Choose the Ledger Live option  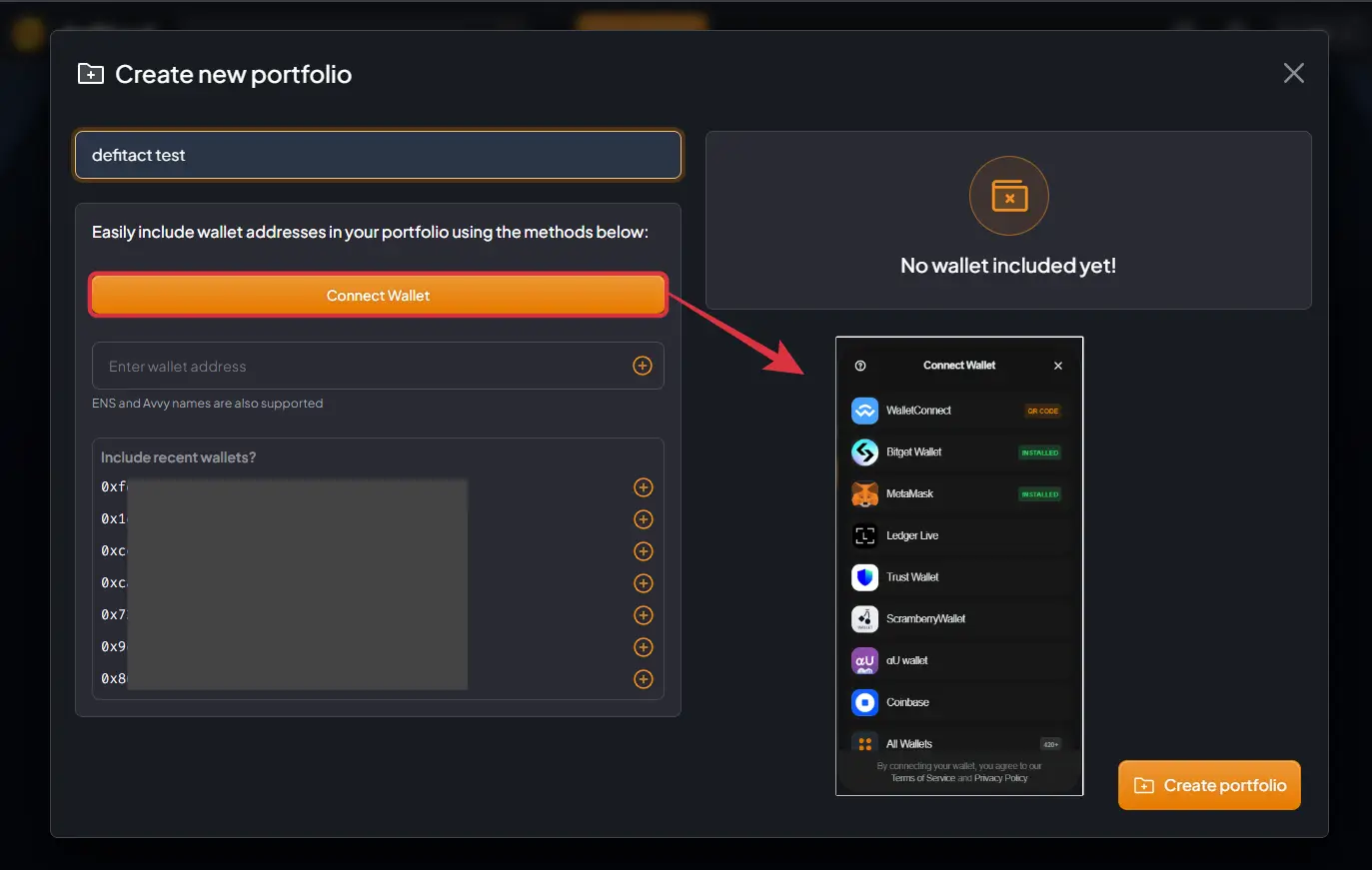(957, 535)
